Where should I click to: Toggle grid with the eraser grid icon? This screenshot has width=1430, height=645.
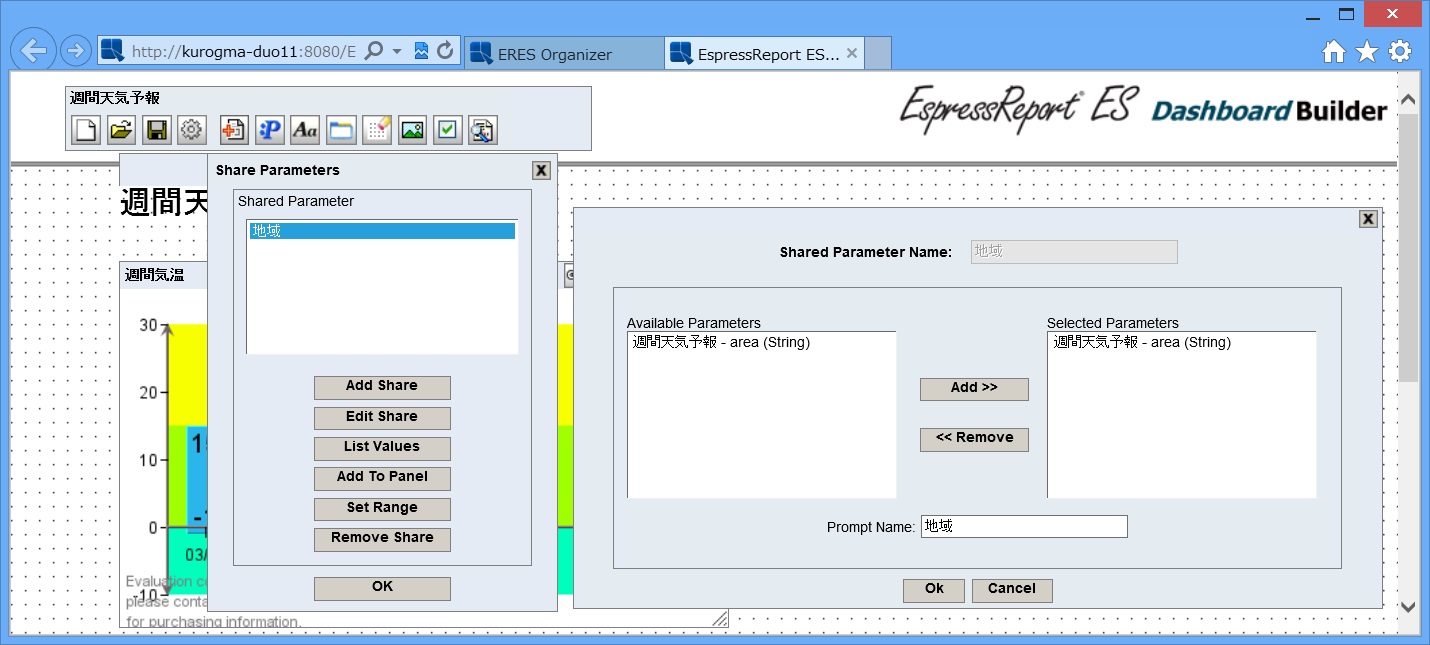pos(377,130)
